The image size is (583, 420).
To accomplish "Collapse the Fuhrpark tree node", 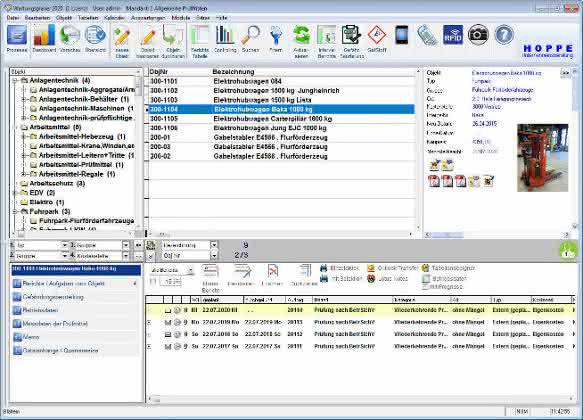I will [x=15, y=211].
